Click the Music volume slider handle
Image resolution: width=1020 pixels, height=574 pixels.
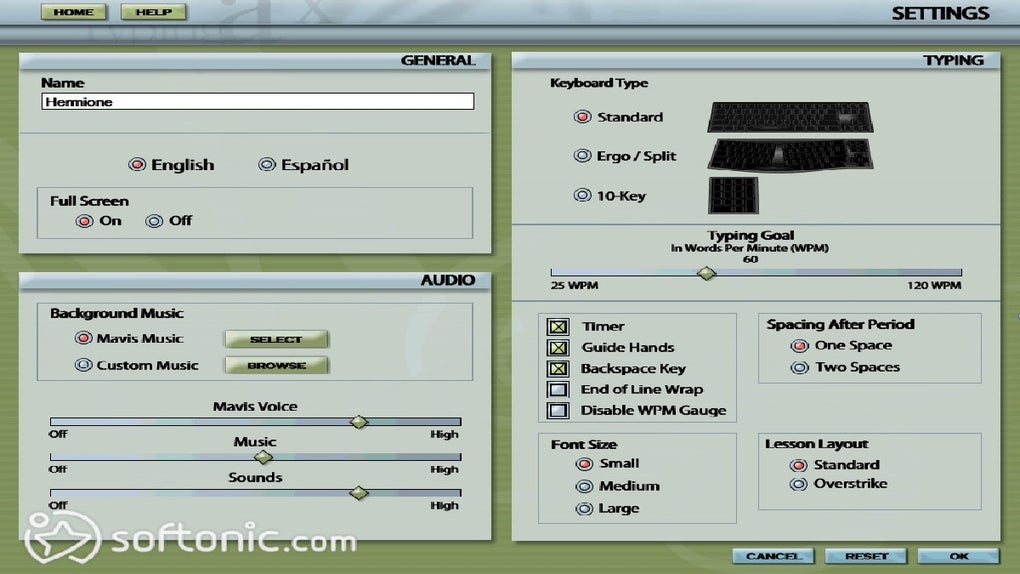(x=263, y=457)
